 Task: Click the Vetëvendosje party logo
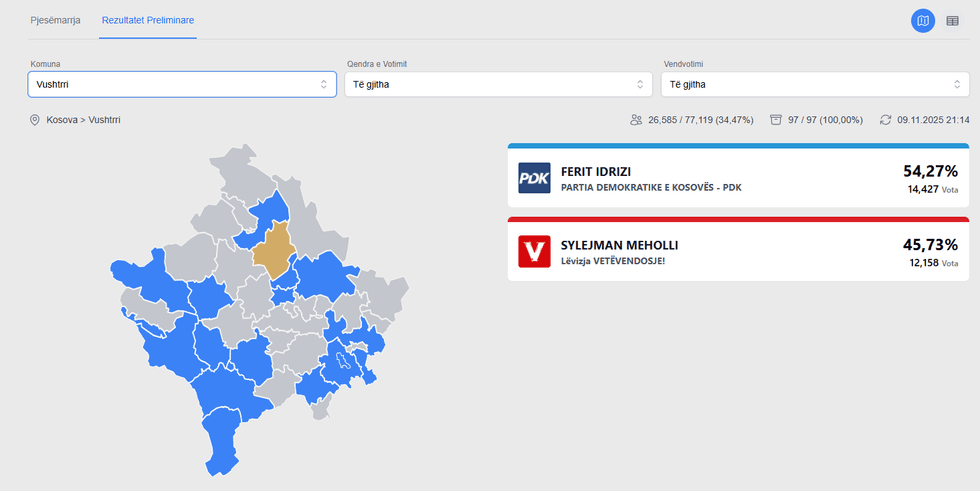534,251
